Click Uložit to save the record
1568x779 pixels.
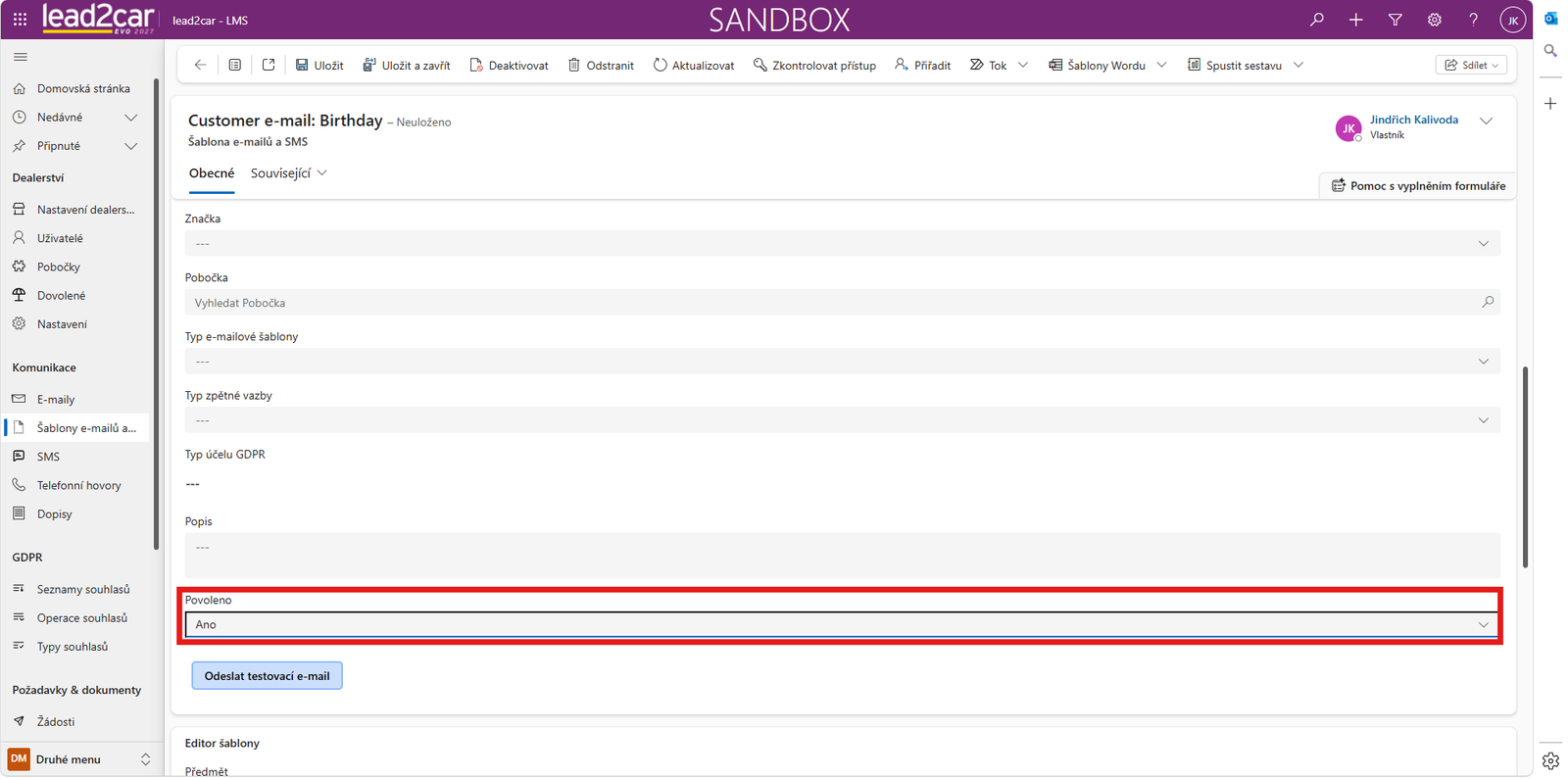tap(319, 66)
